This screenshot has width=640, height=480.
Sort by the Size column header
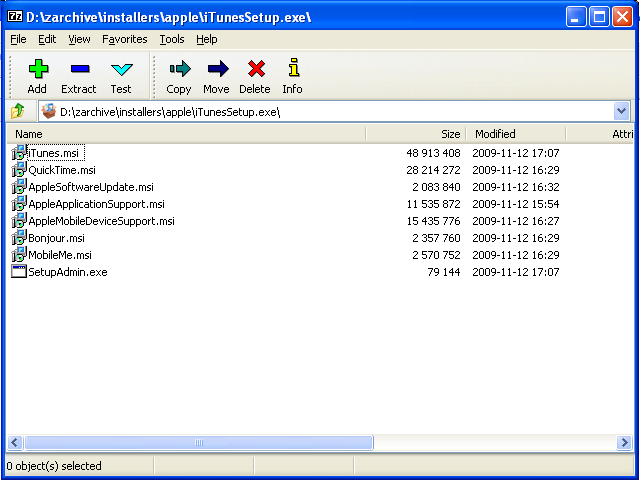coord(416,134)
